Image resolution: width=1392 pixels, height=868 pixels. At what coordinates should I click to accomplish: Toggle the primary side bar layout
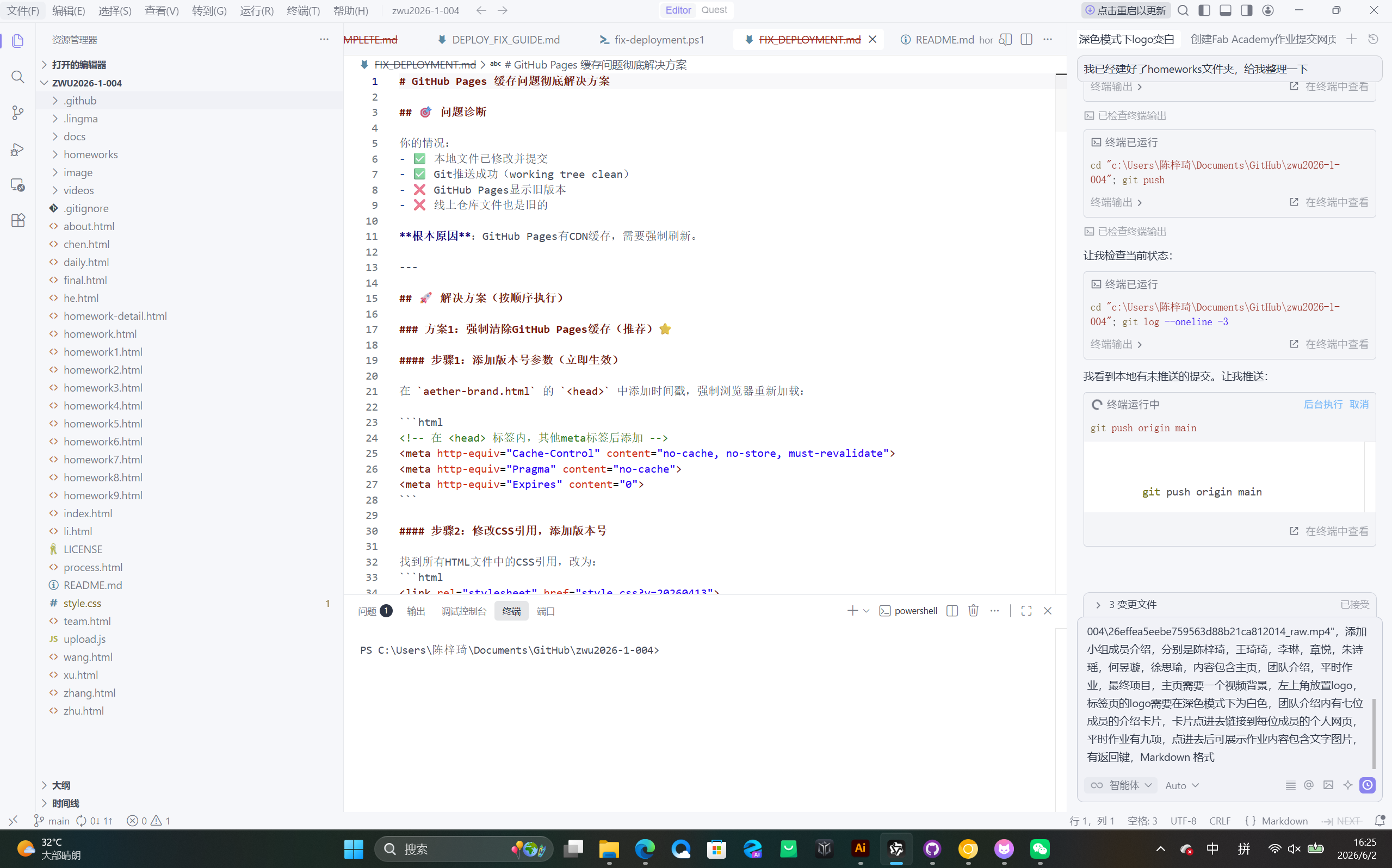(x=1204, y=10)
